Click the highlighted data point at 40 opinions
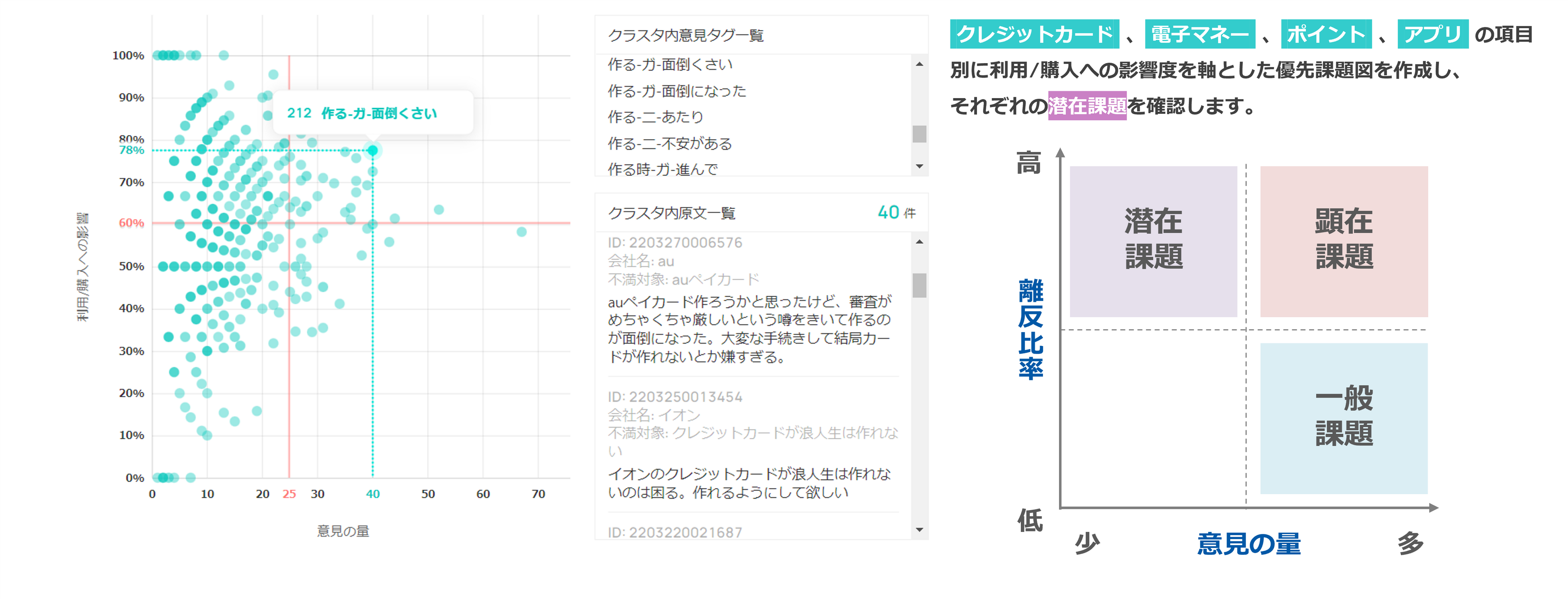 tap(373, 150)
